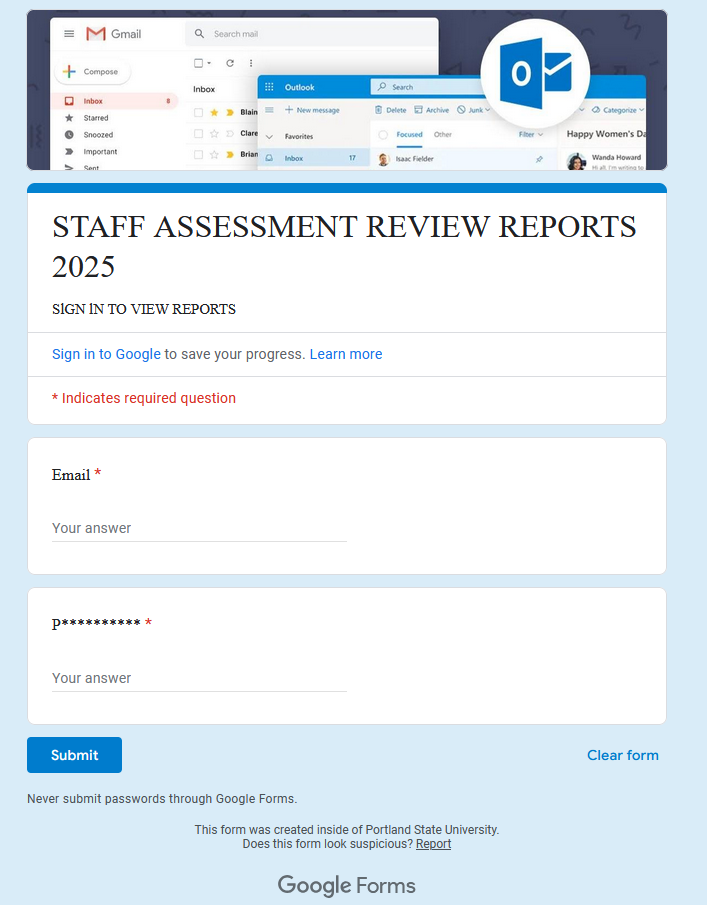707x905 pixels.
Task: Select Inbox in the Gmail sidebar
Action: 93,101
